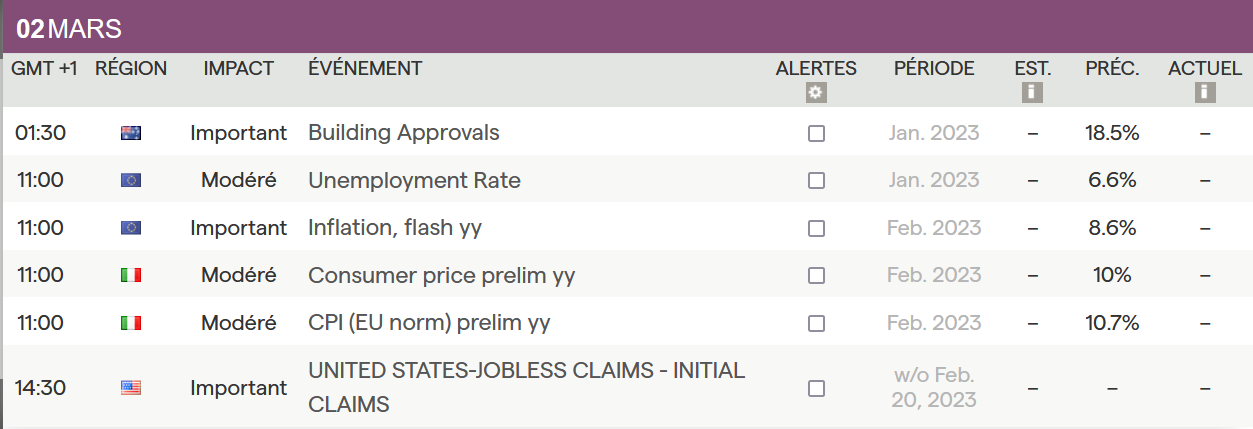
Task: Click Australia flag on Building Approvals row
Action: click(x=131, y=133)
